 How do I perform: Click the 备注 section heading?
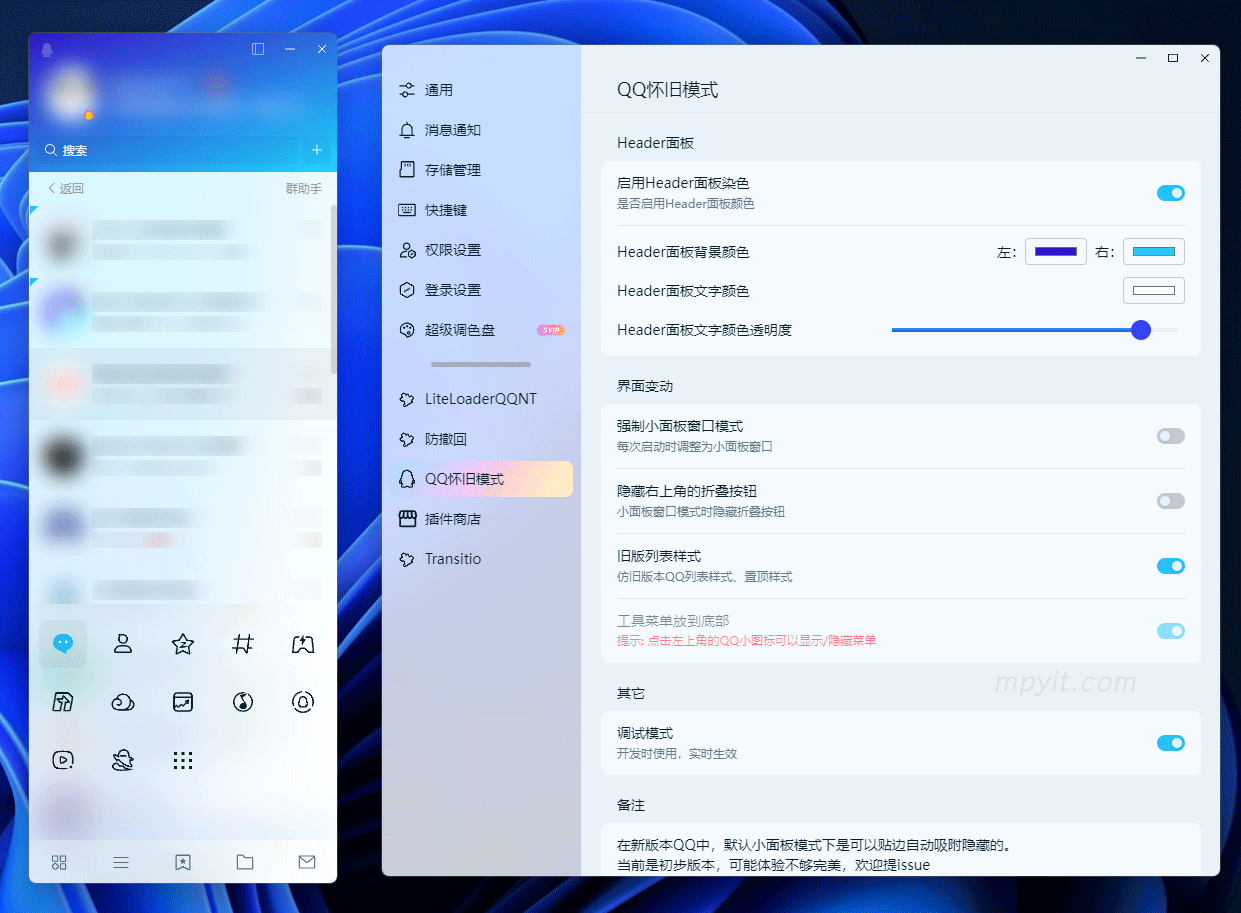[631, 805]
